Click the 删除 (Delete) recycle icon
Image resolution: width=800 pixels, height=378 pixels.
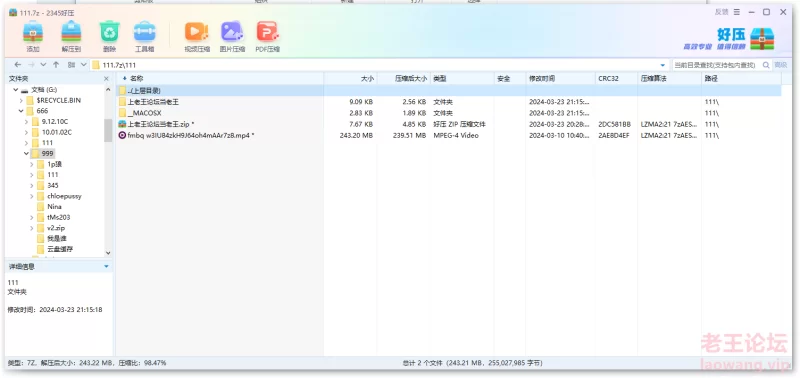(109, 32)
